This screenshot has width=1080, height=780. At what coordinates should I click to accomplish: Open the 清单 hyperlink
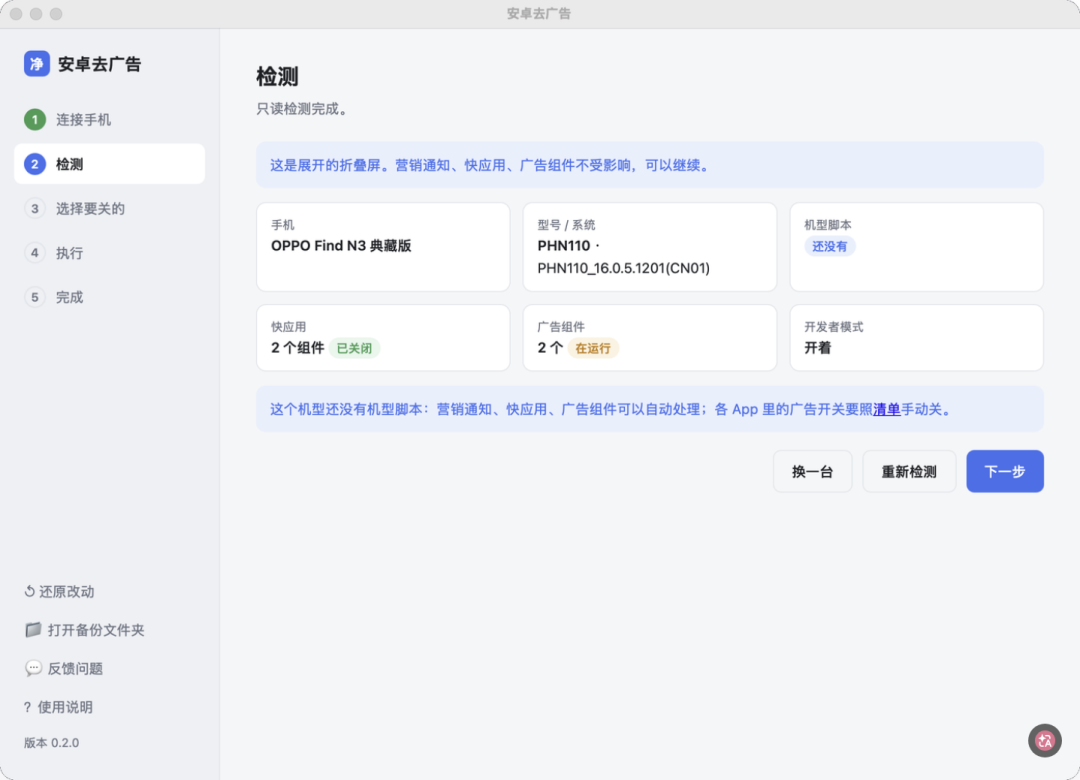pos(886,409)
